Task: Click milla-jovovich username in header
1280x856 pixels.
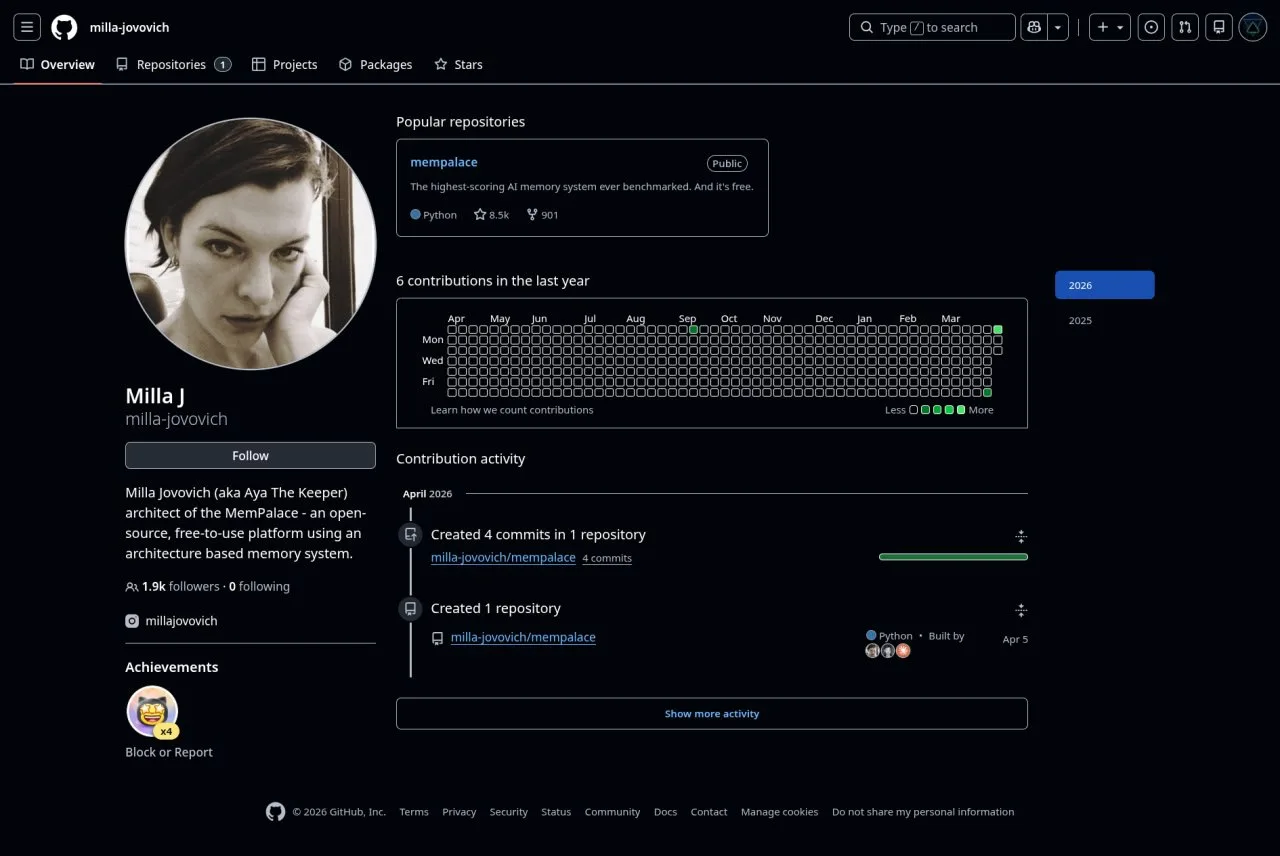Action: click(129, 27)
